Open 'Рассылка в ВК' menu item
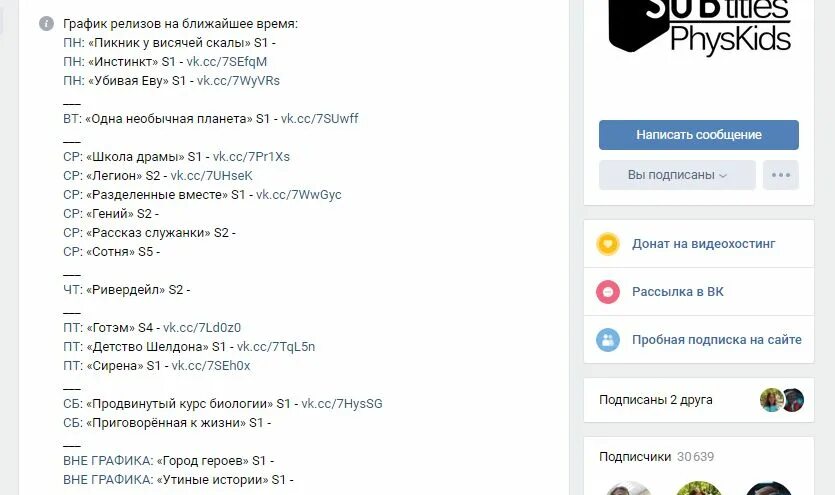835x495 pixels. [677, 292]
